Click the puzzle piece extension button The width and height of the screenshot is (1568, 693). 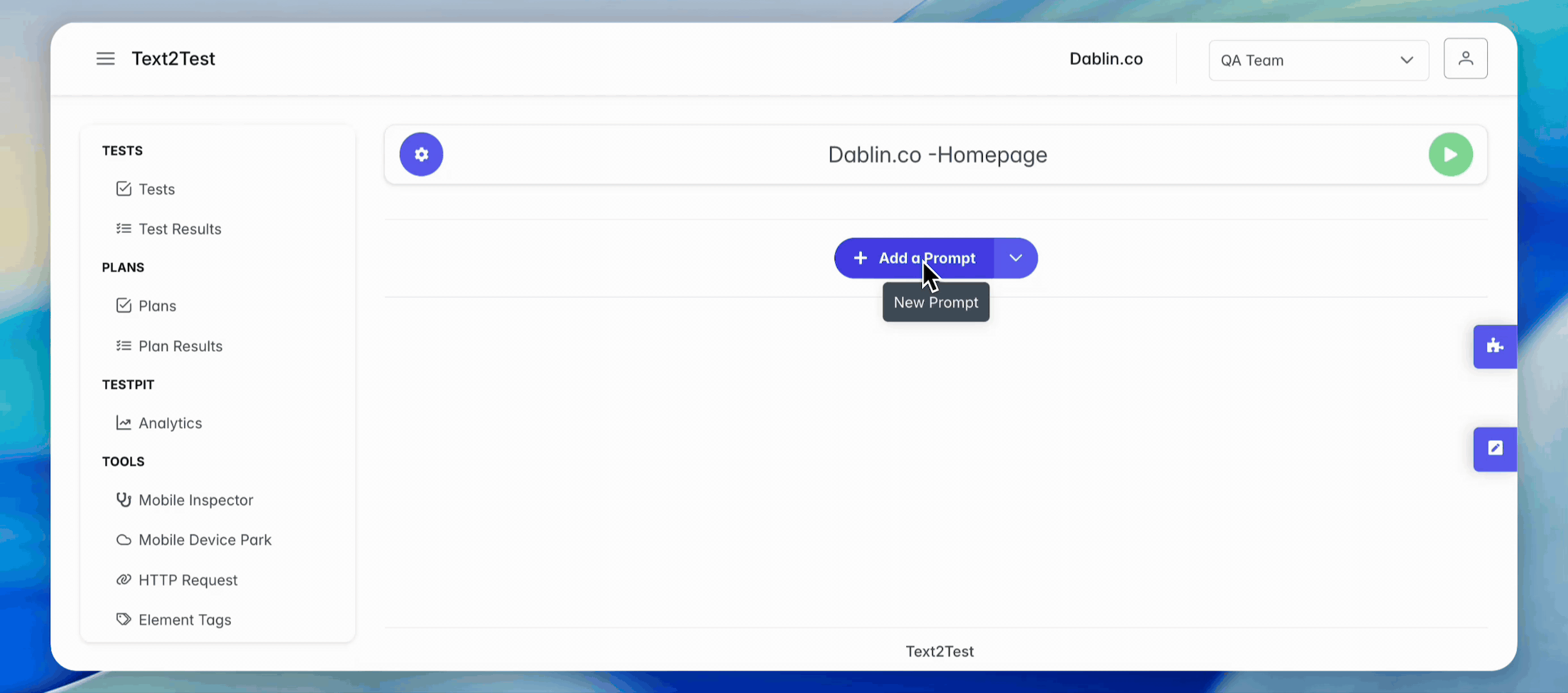[1495, 346]
